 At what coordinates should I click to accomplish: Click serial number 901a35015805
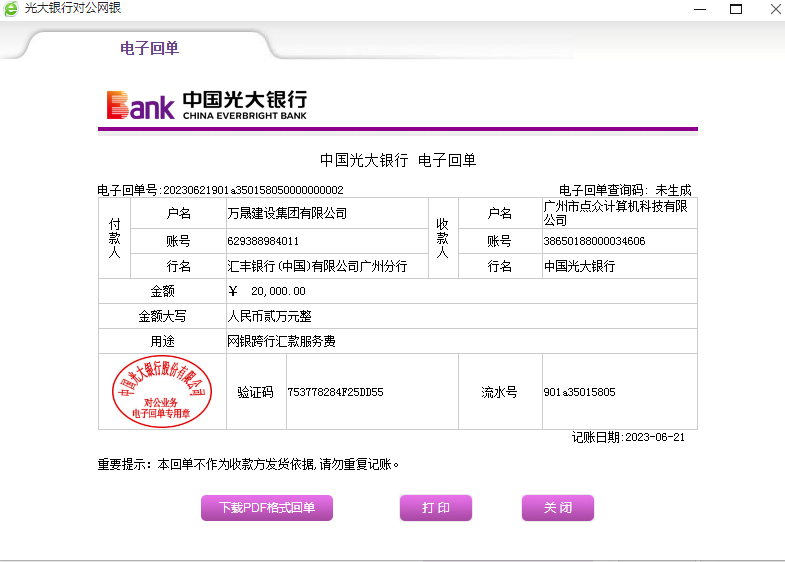tap(579, 392)
